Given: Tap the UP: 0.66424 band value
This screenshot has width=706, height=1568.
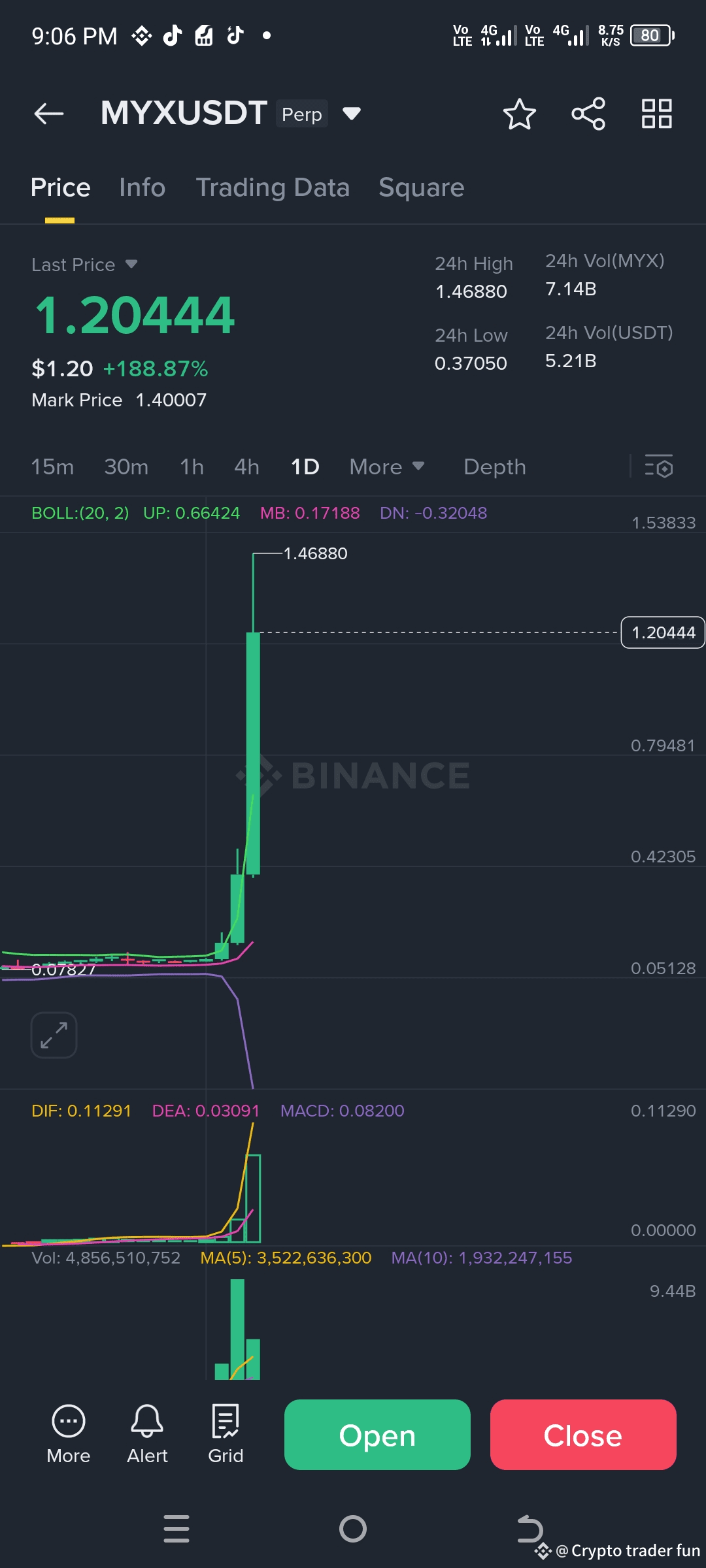Looking at the screenshot, I should pyautogui.click(x=192, y=513).
